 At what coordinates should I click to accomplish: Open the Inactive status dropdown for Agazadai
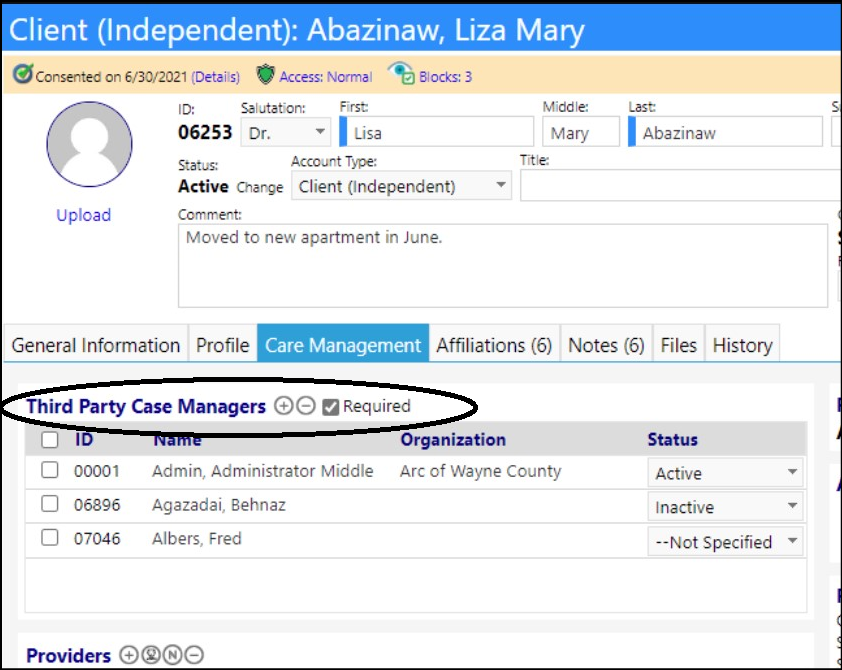725,506
